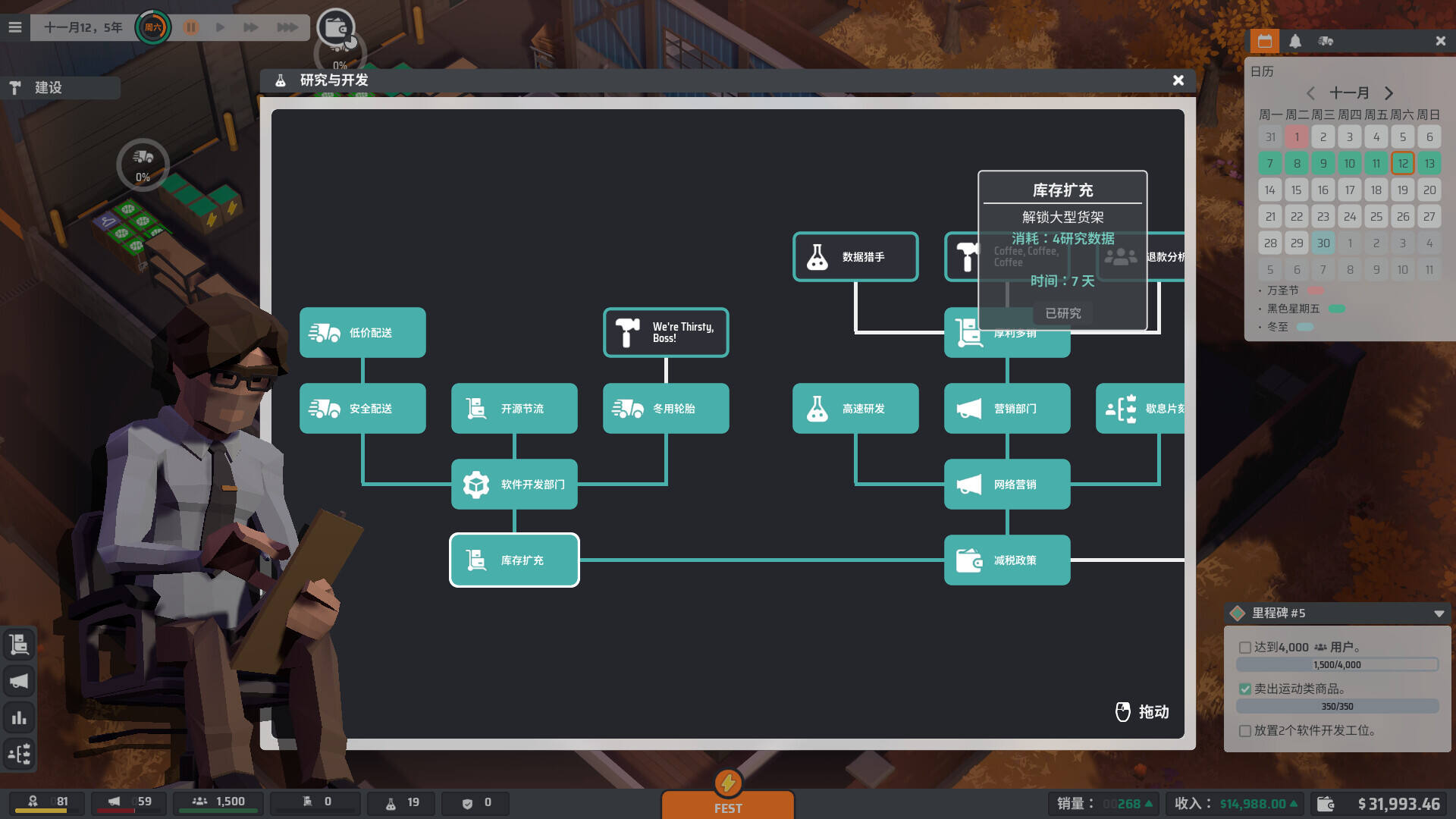This screenshot has height=819, width=1456.
Task: Set game to fastest speed
Action: (287, 27)
